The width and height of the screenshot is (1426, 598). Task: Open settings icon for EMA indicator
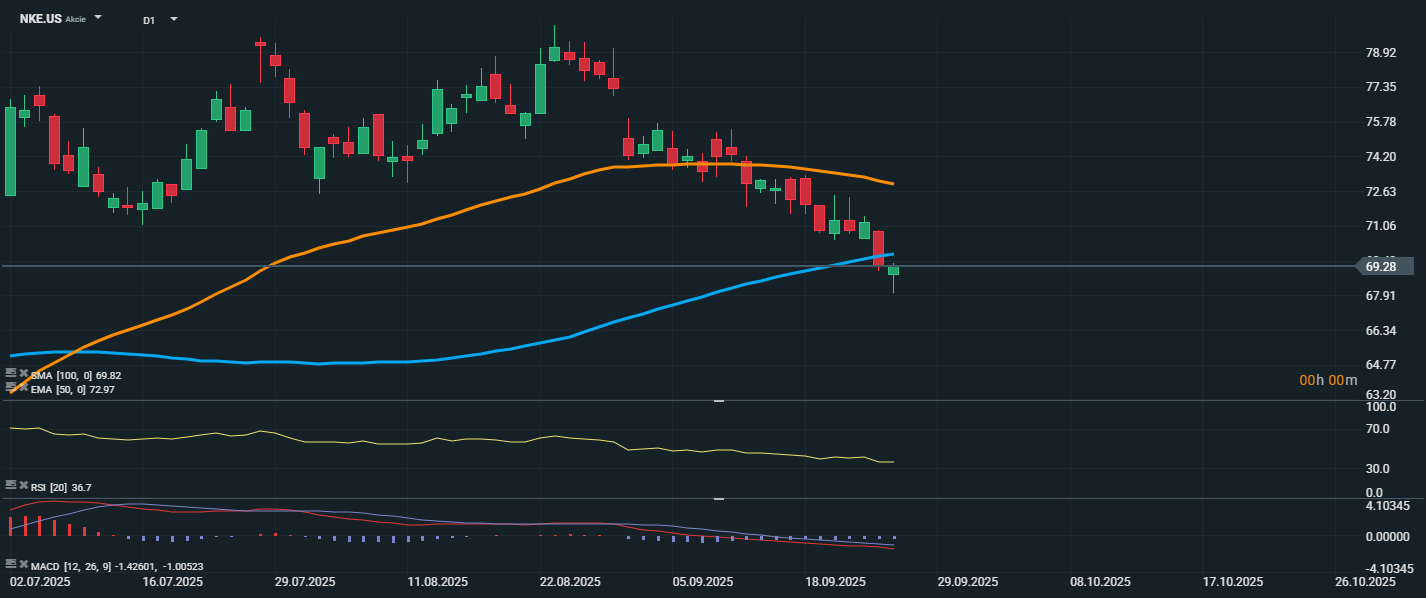11,388
